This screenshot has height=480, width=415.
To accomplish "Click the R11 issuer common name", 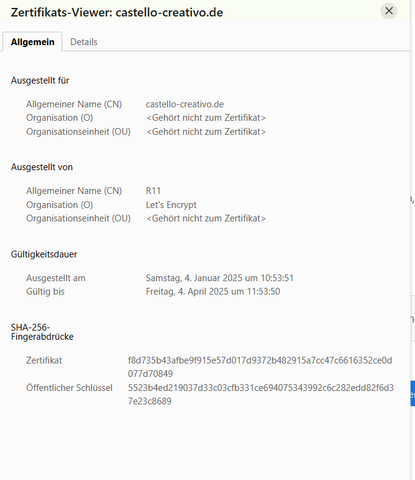I will coord(153,191).
